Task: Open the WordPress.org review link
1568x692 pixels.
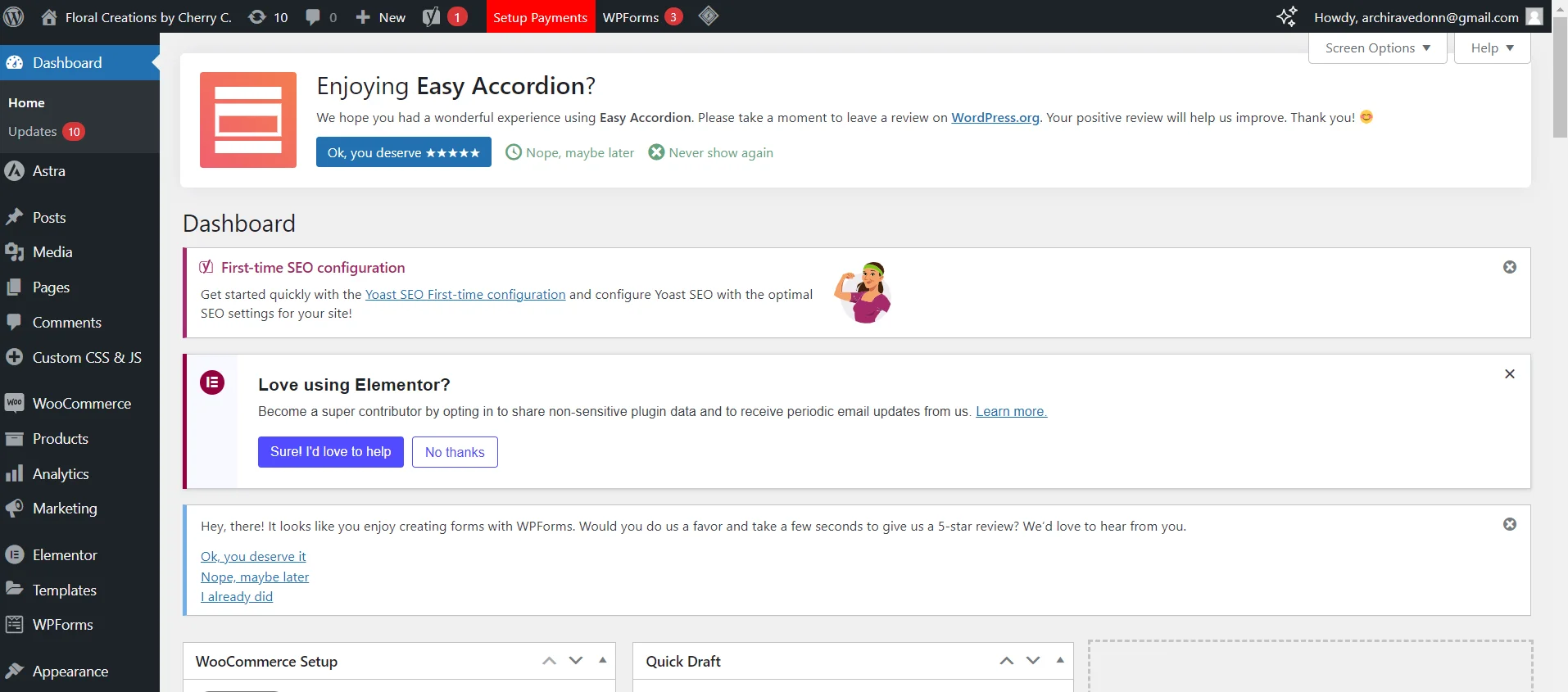Action: [995, 117]
